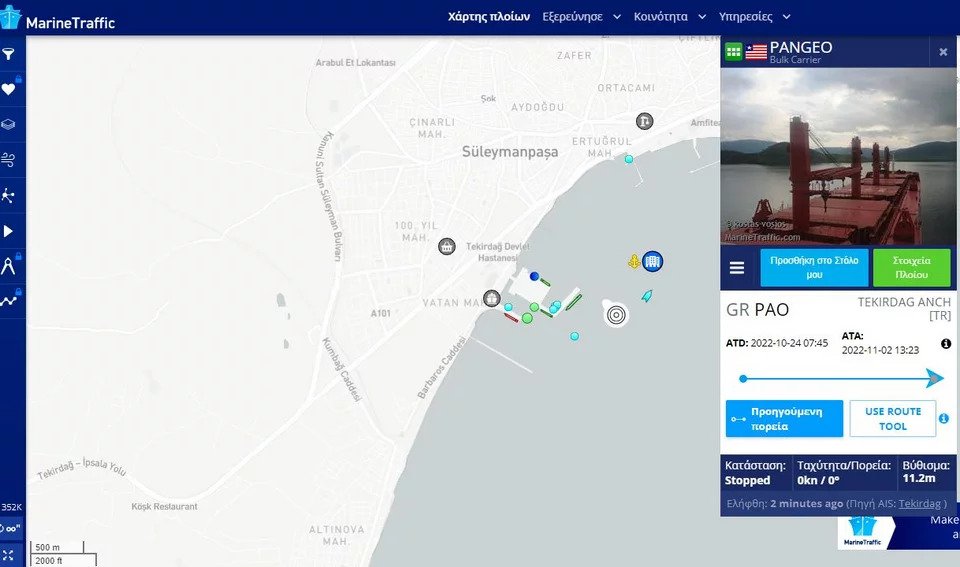Toggle fullscreen map icon
The width and height of the screenshot is (960, 567).
[x=9, y=555]
